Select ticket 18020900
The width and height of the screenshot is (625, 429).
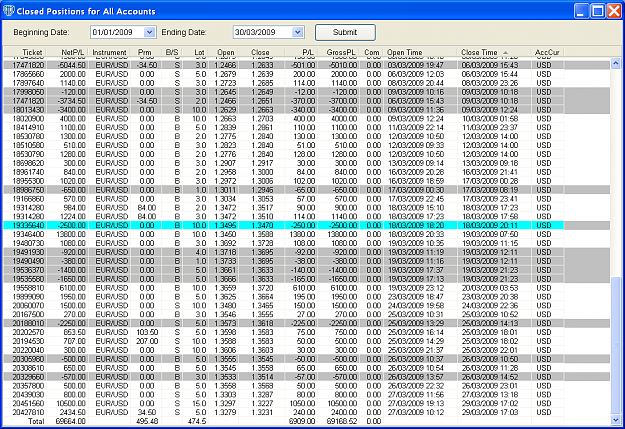[28, 119]
